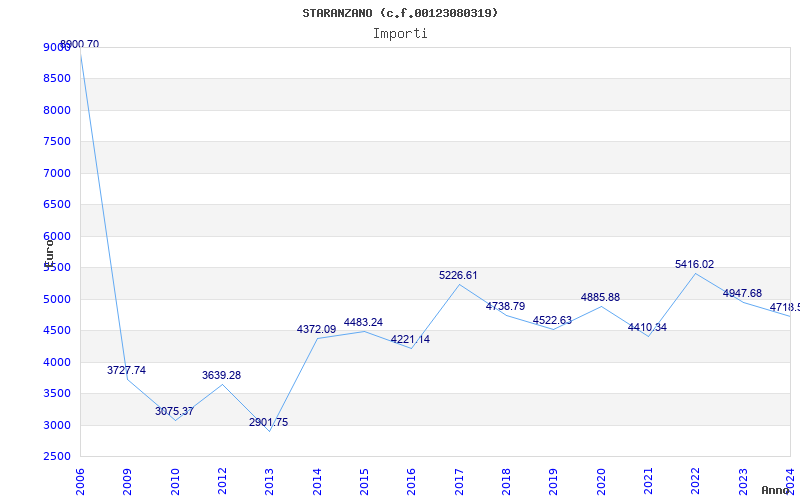Click the 4522.63 data label

pyautogui.click(x=552, y=320)
